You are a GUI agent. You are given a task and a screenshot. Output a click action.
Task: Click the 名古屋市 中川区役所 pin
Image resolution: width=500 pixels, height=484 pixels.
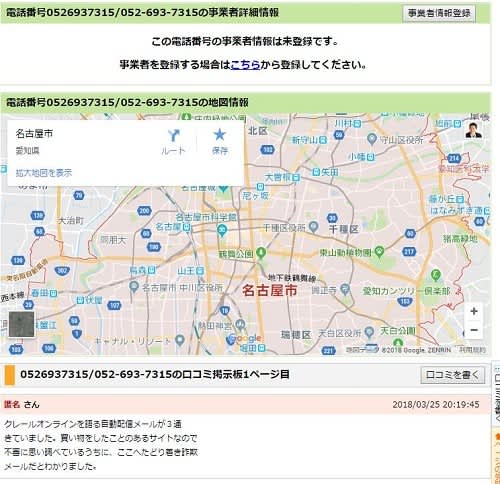pos(134,287)
